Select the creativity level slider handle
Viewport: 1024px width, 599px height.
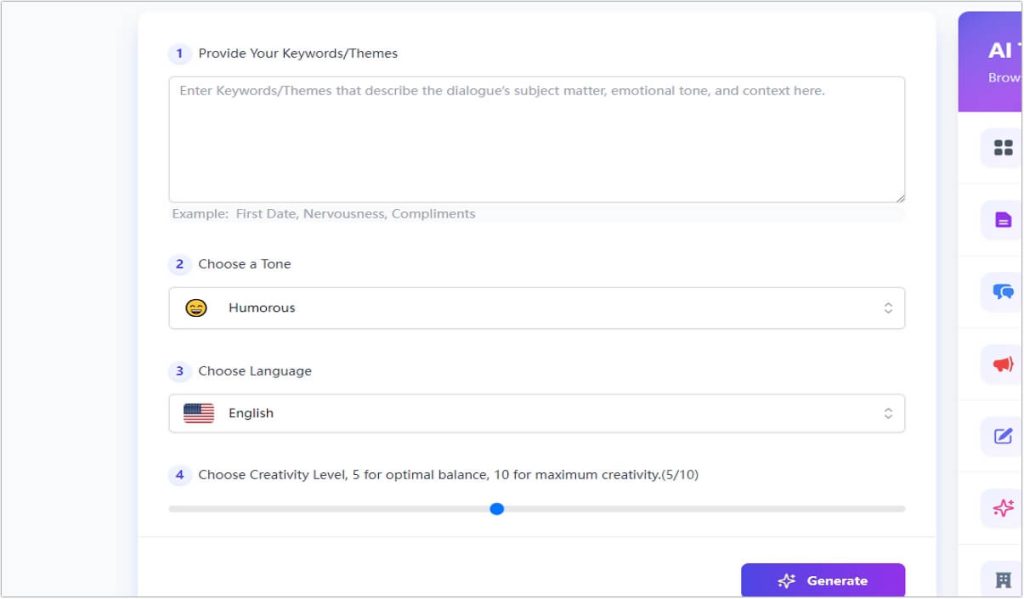497,508
